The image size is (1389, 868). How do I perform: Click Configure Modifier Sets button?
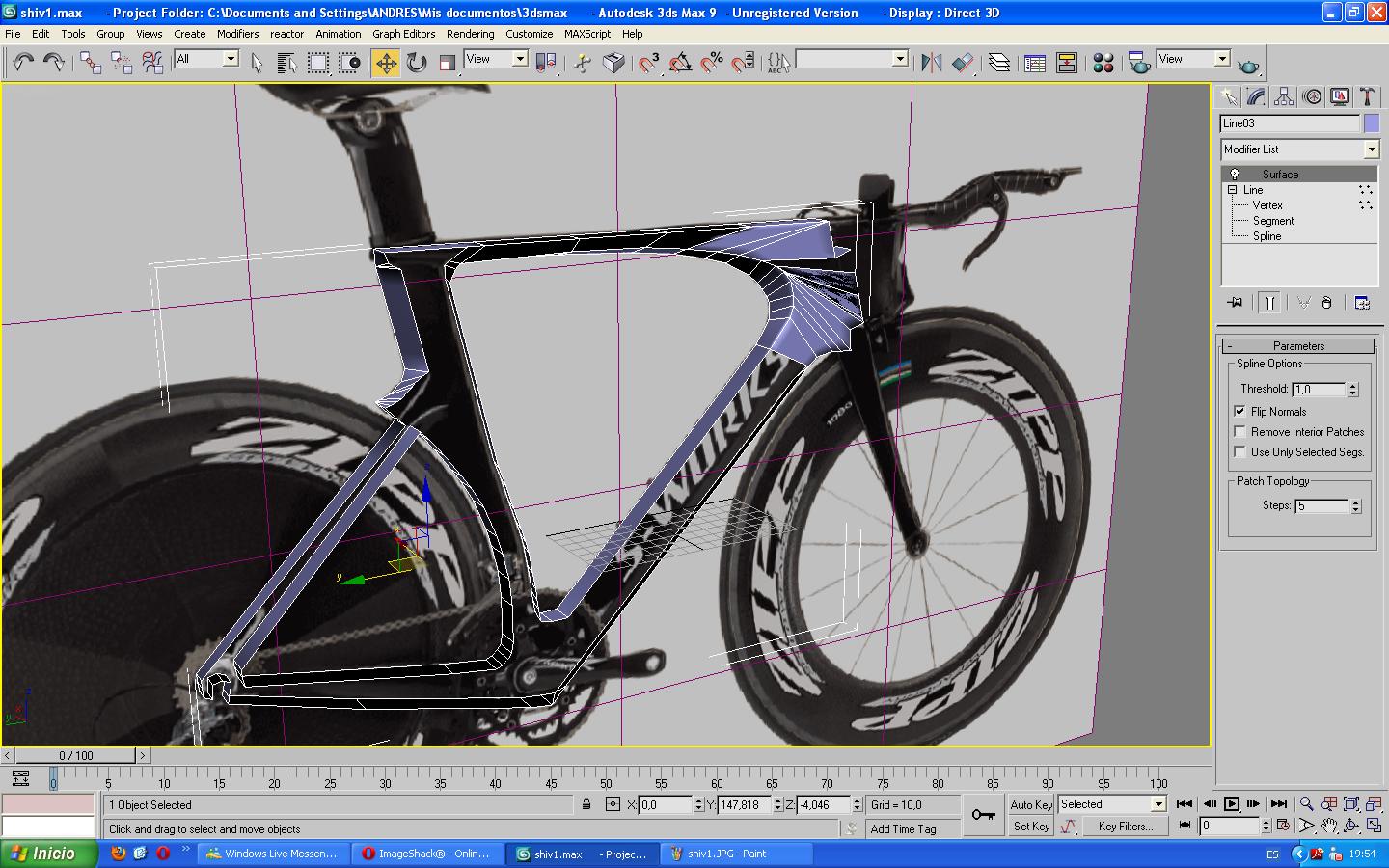pos(1362,303)
